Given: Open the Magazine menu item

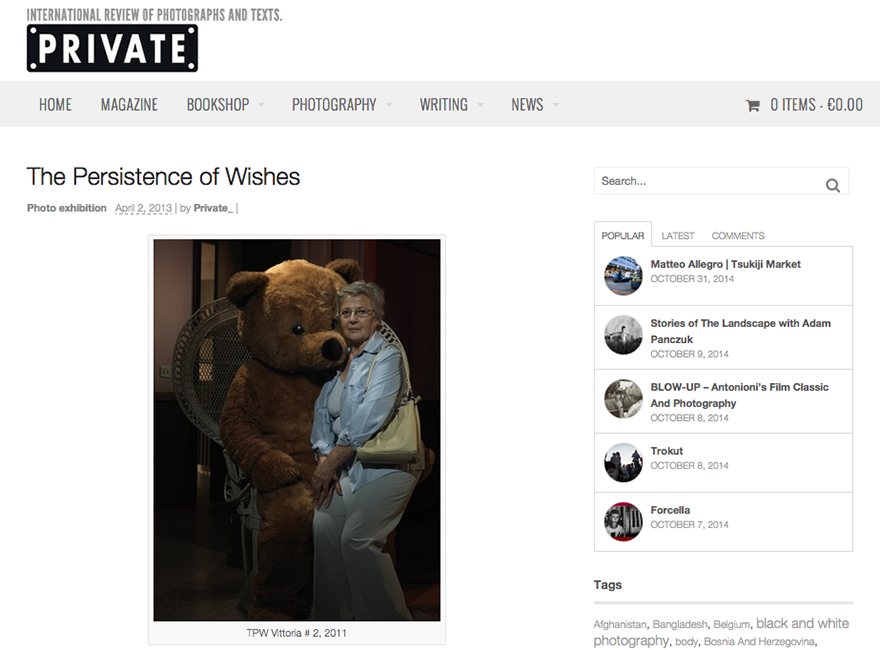Looking at the screenshot, I should point(129,105).
